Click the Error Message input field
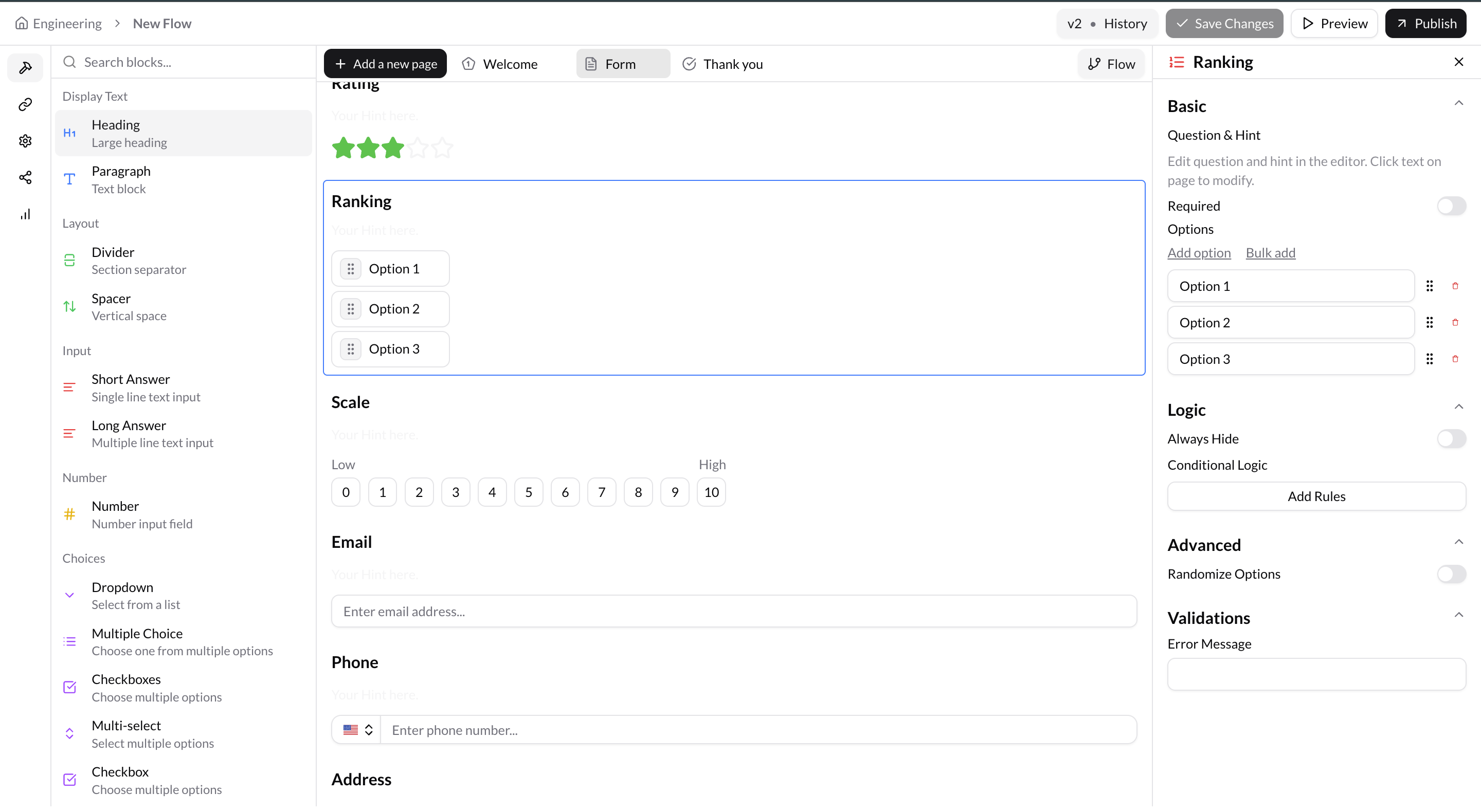 point(1316,675)
